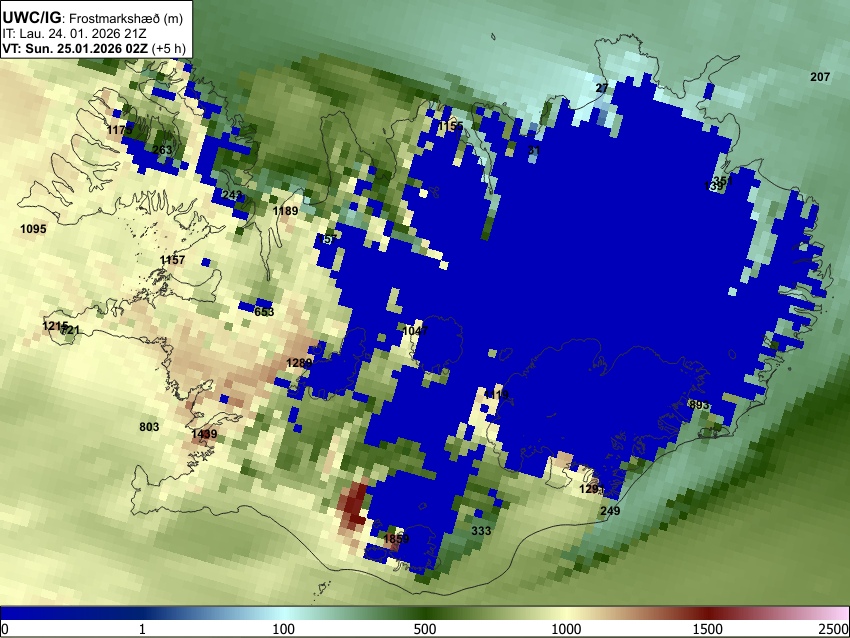
Task: Click the color scale label 500
Action: pos(425,629)
